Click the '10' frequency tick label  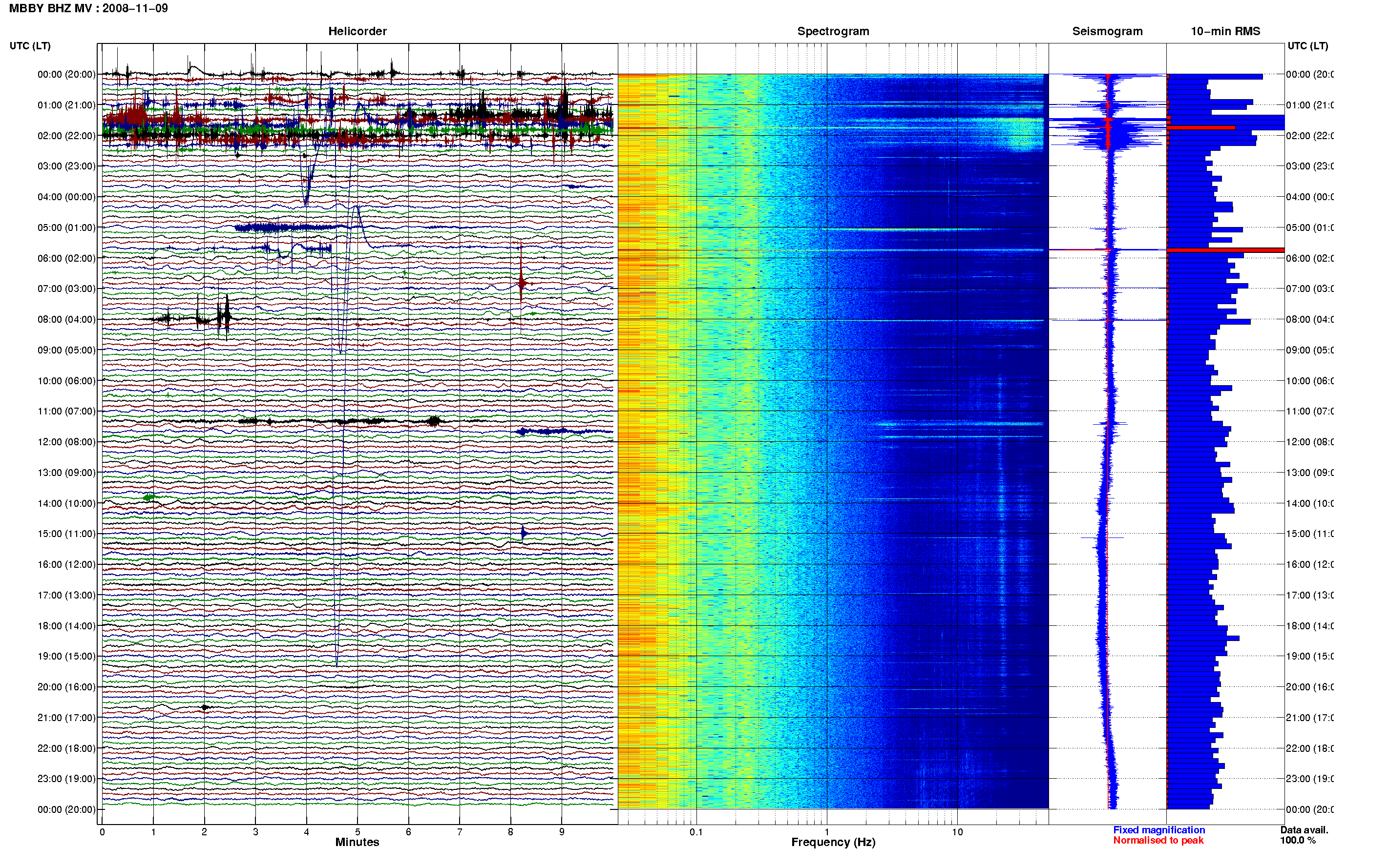pyautogui.click(x=957, y=832)
